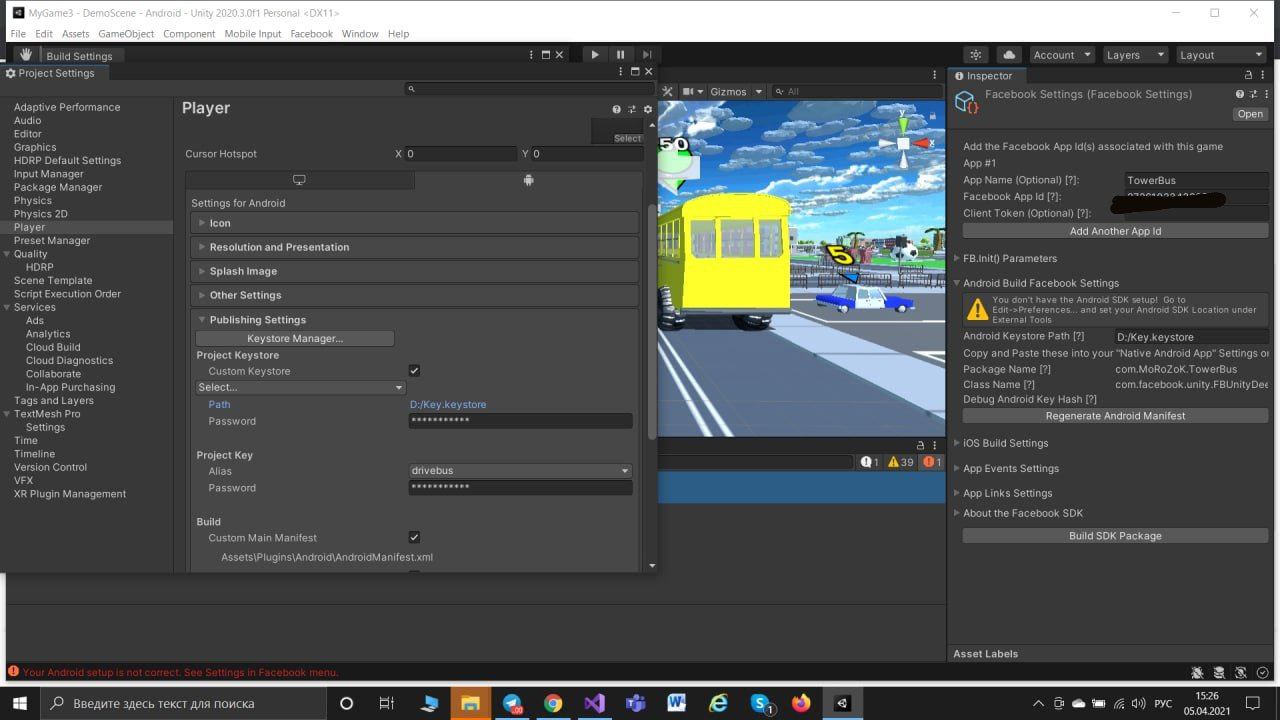1280x720 pixels.
Task: Toggle the console error count filter
Action: pyautogui.click(x=932, y=462)
